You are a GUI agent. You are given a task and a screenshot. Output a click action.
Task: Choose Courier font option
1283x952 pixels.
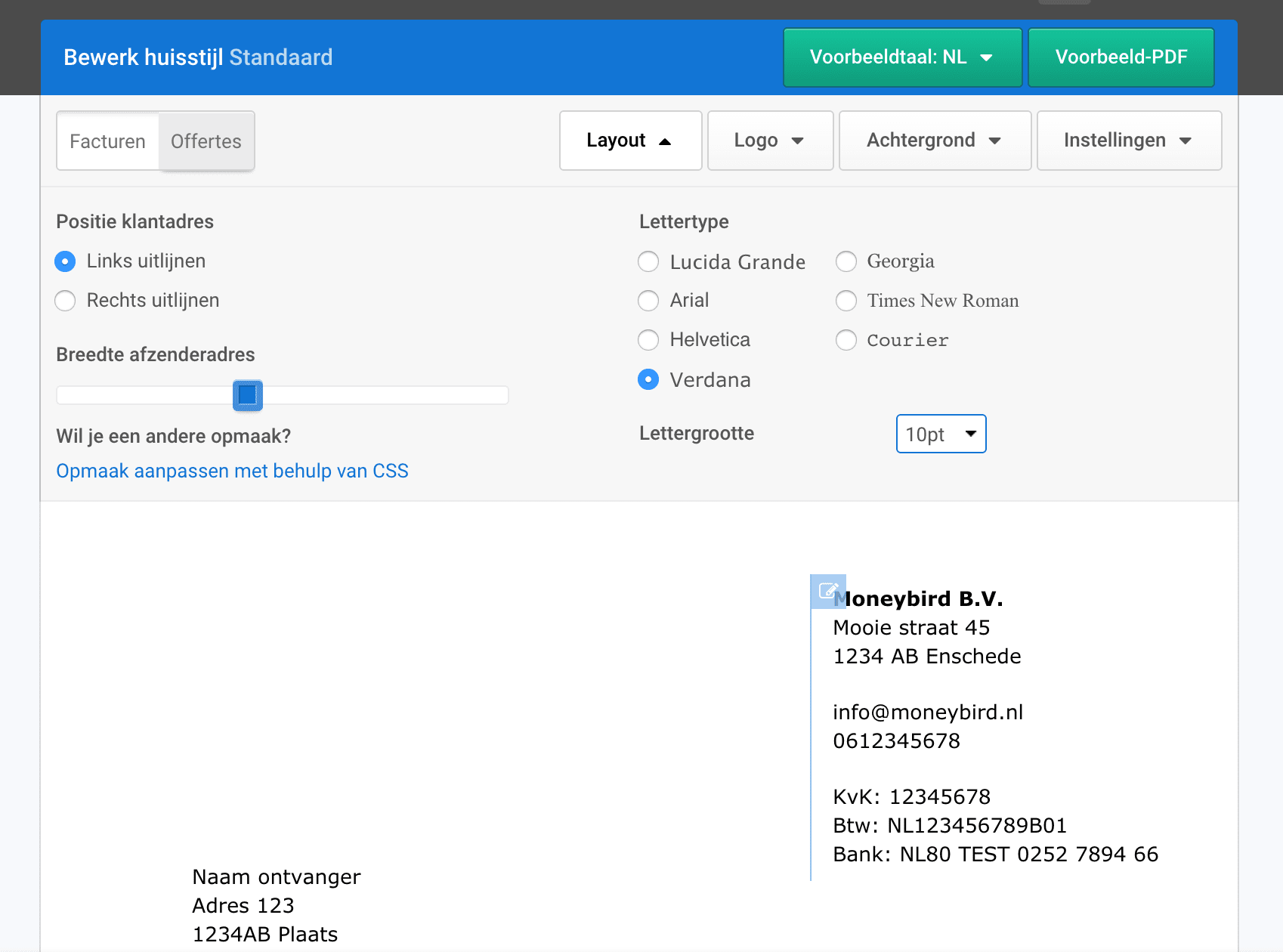(x=846, y=340)
